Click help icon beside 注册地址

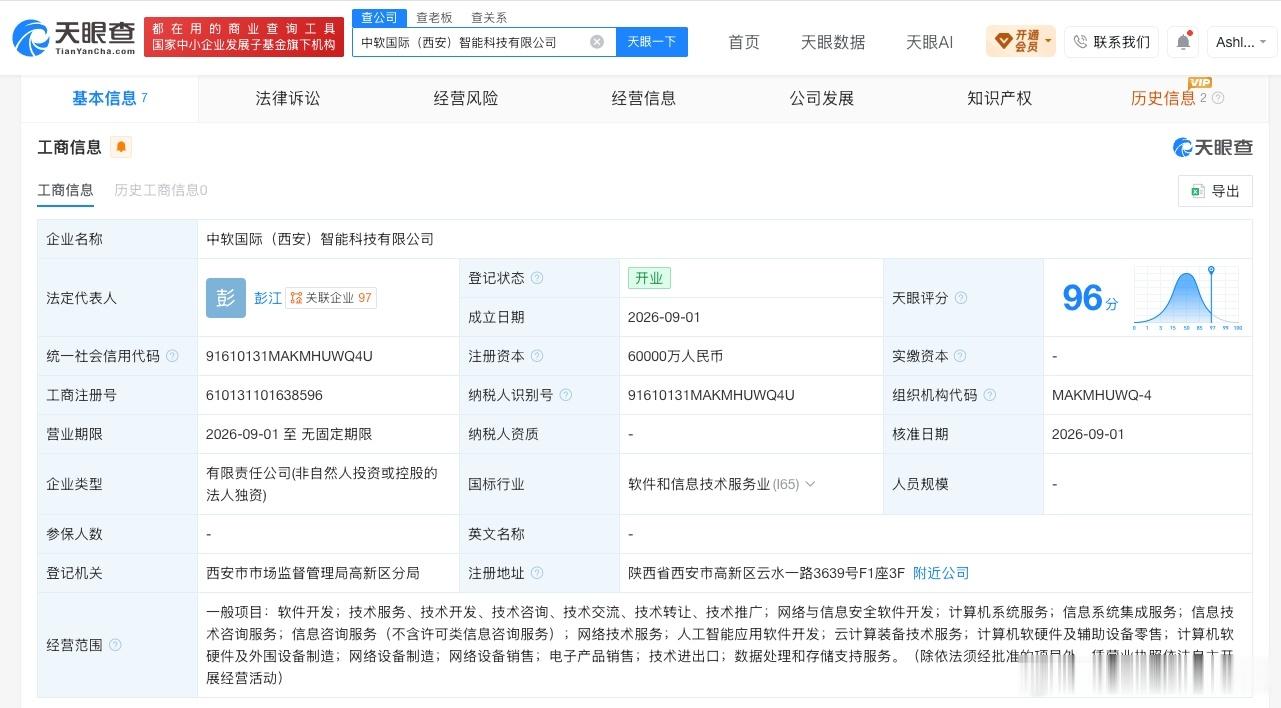click(x=537, y=573)
